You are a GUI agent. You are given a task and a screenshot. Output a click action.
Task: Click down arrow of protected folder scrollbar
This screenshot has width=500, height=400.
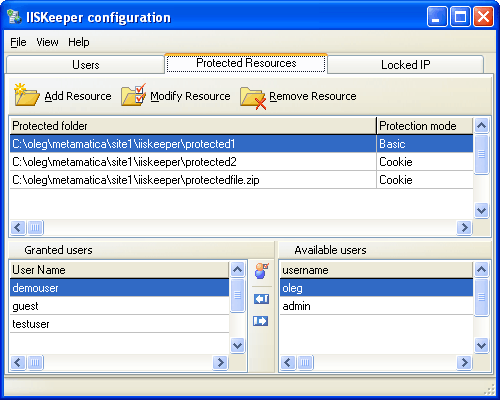click(481, 210)
